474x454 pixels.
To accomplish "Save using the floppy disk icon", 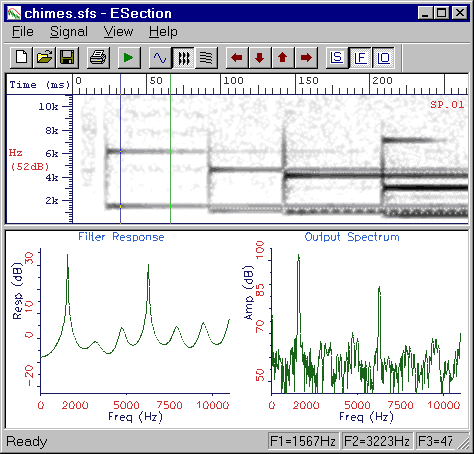I will coord(67,58).
